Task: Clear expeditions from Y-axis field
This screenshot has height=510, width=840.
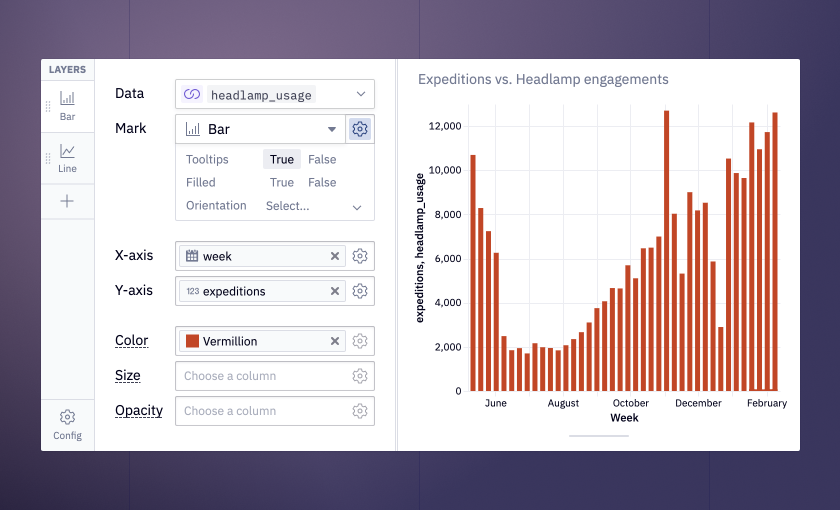Action: pos(335,291)
